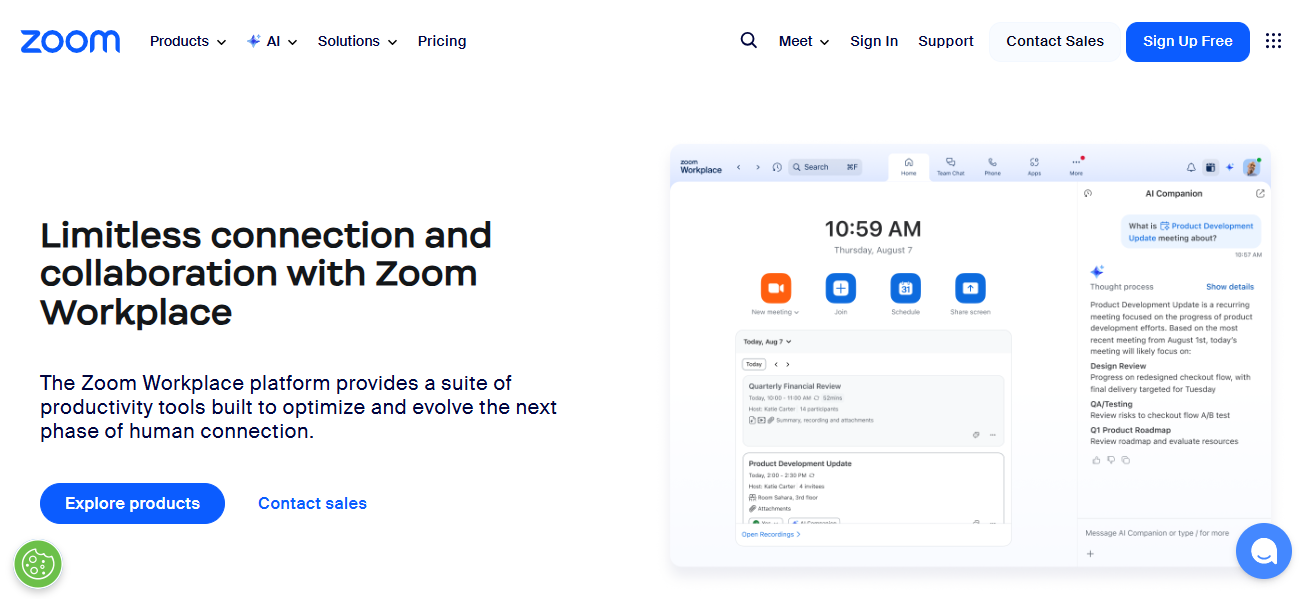Click the plus icon below the AI message box
This screenshot has height=599, width=1312.
(1090, 554)
